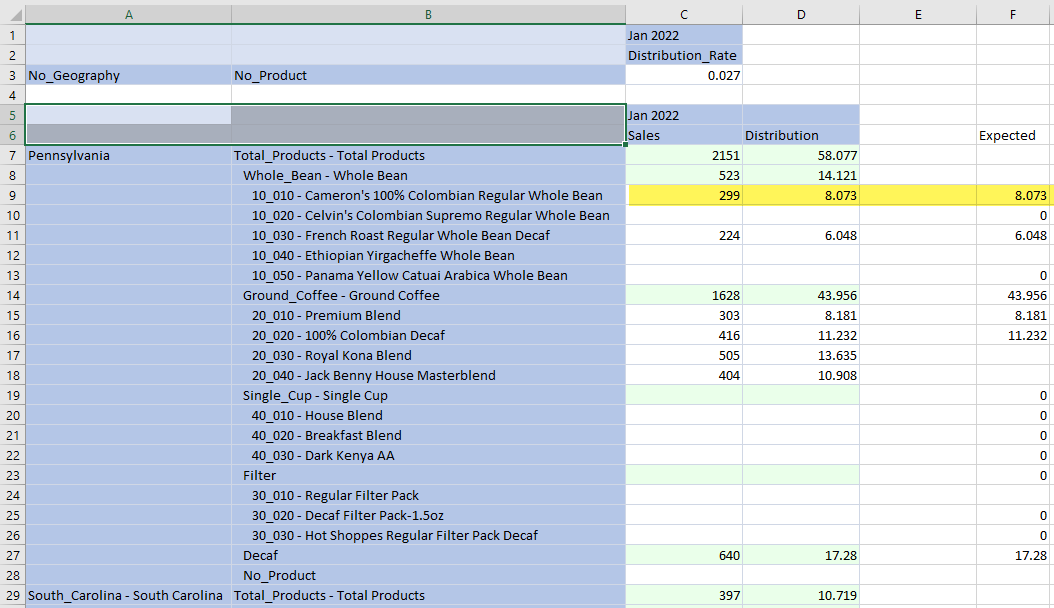
Task: Select the Sales header cell
Action: click(x=684, y=135)
